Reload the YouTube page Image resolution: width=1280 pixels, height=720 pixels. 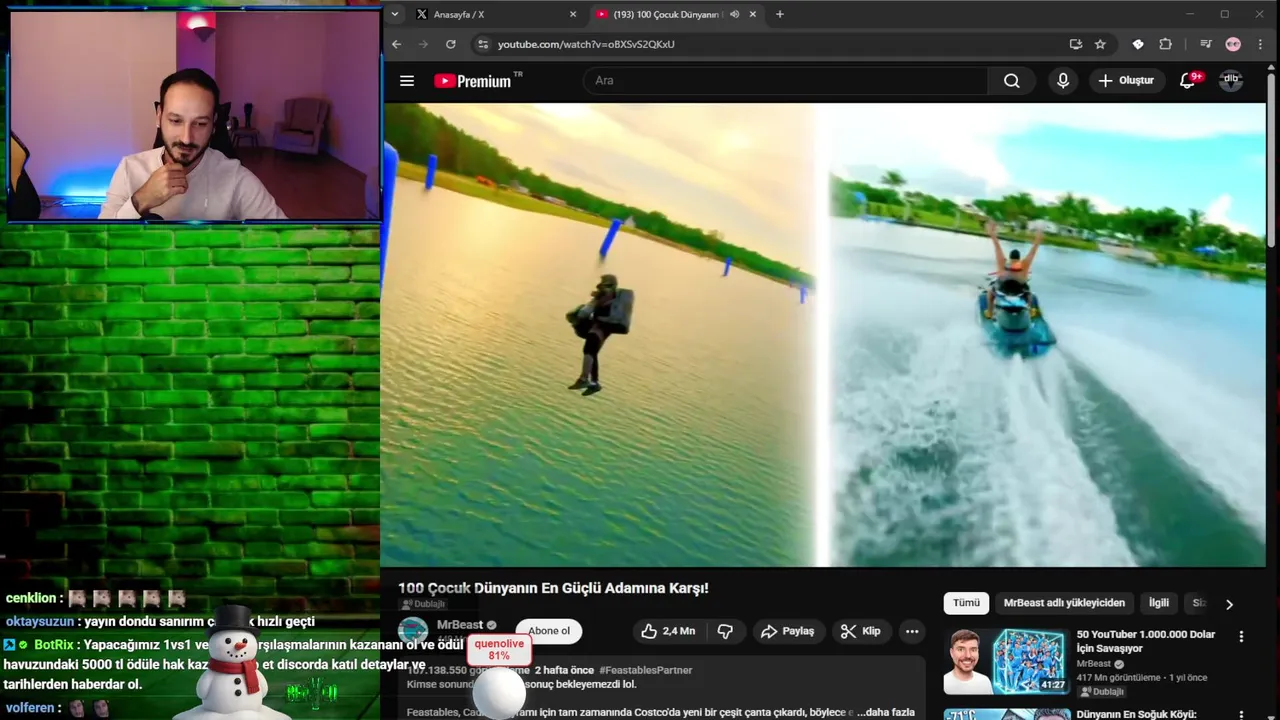[x=451, y=44]
